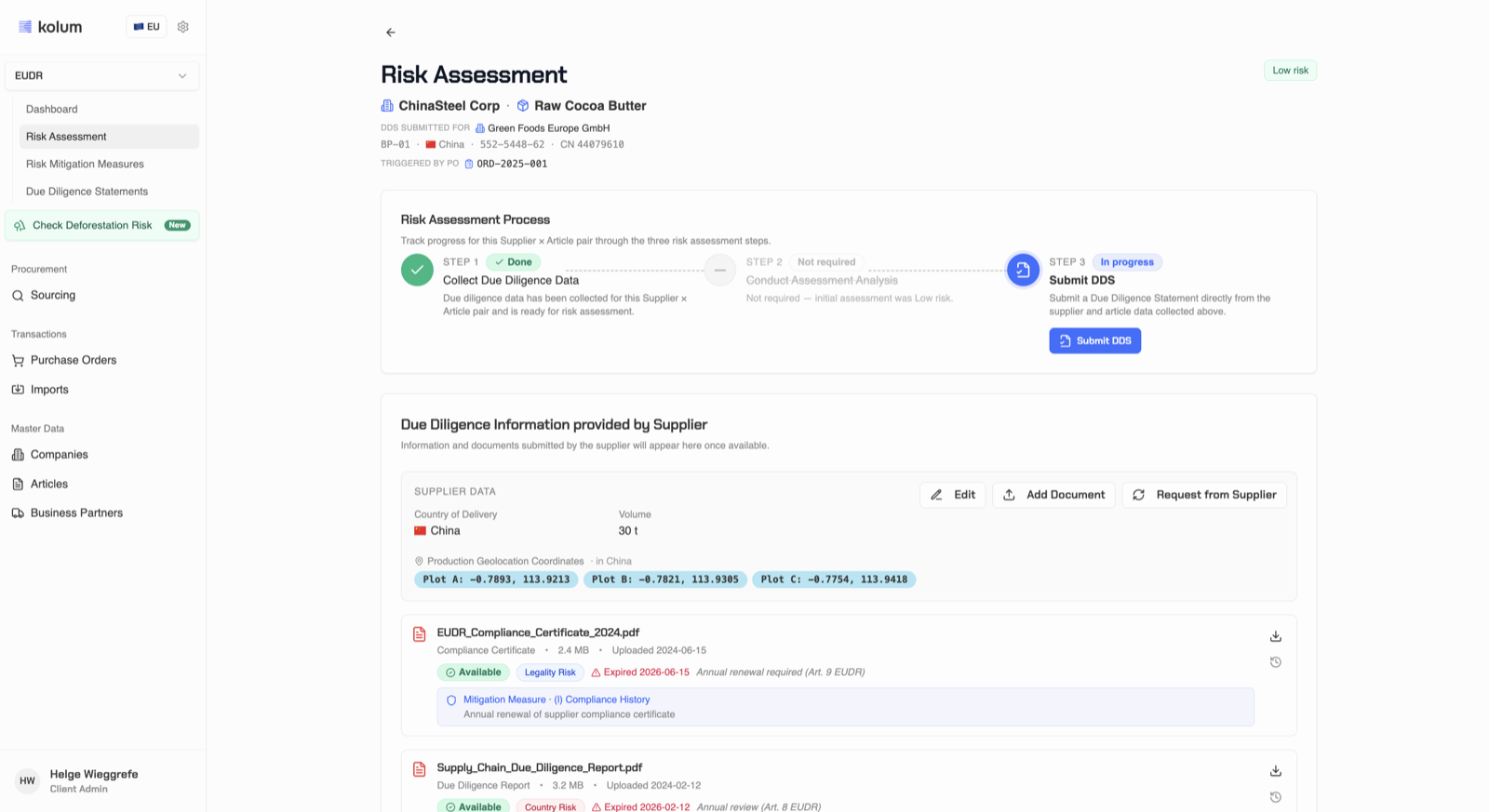Screen dimensions: 1489x812
Task: Click the Raw Cocoa Butter article name
Action: click(x=590, y=106)
